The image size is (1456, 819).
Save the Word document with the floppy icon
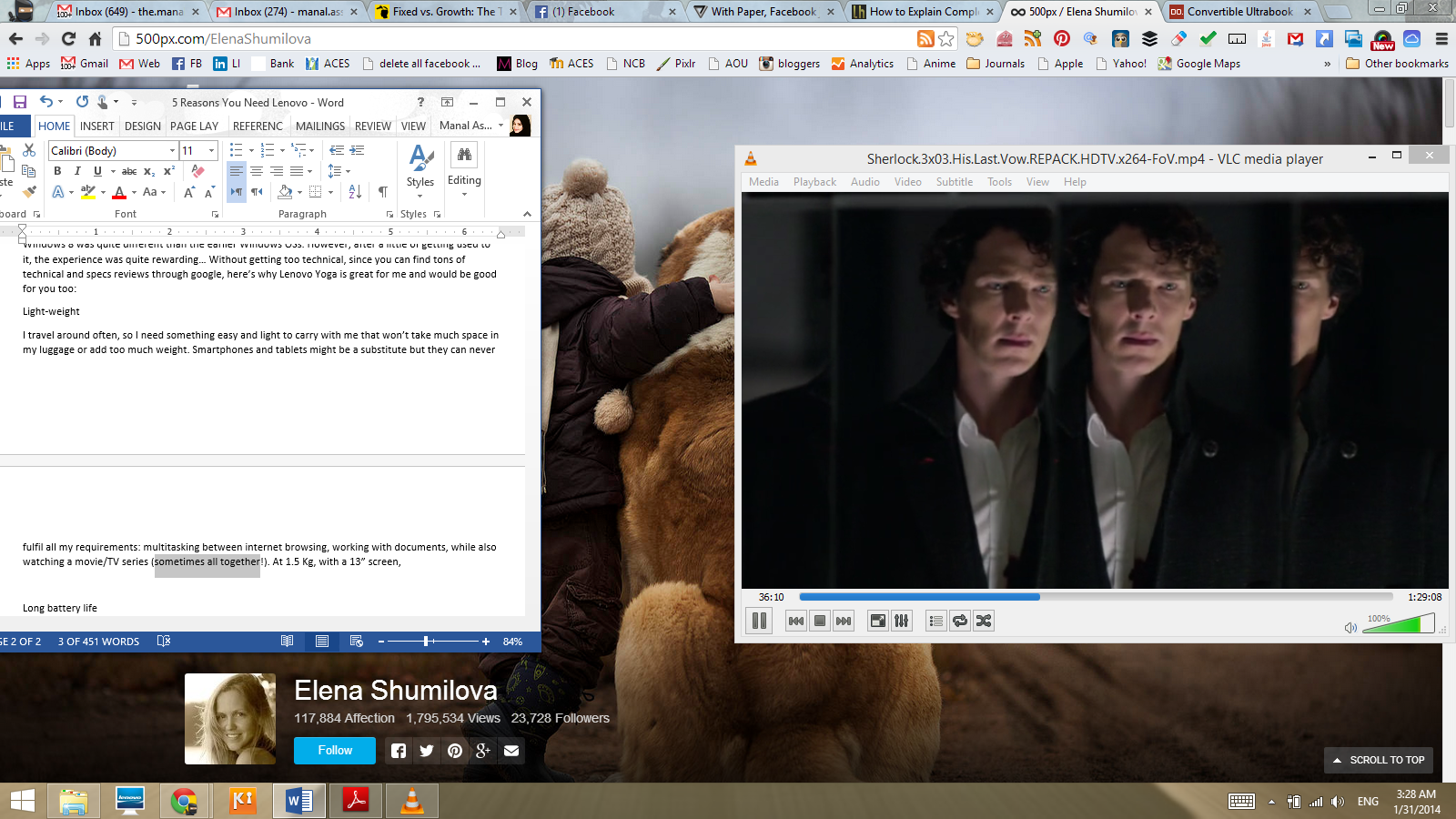click(x=19, y=102)
